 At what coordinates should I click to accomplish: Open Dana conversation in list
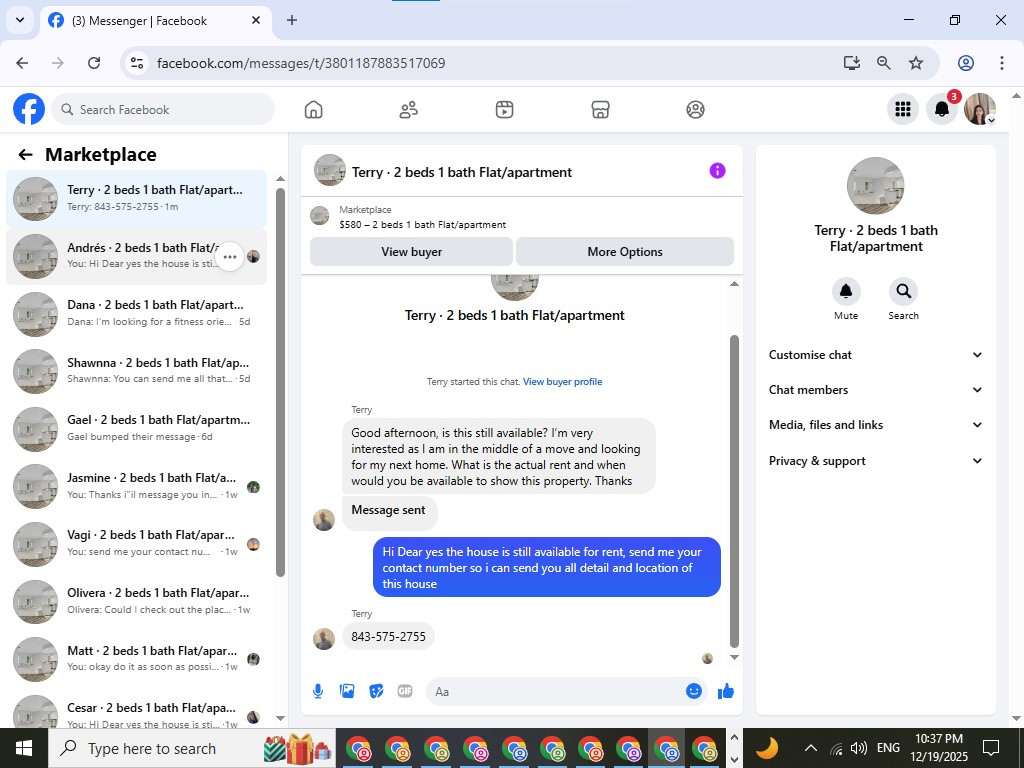pos(136,313)
